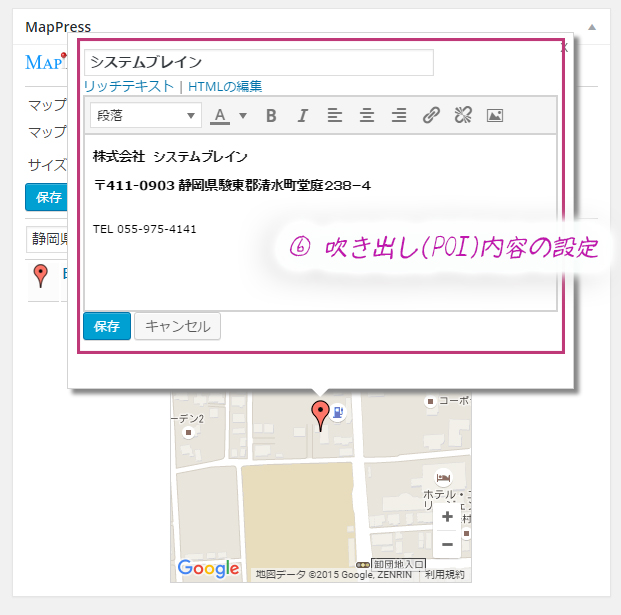Align text left in the editor
Viewport: 621px width, 615px height.
point(335,115)
